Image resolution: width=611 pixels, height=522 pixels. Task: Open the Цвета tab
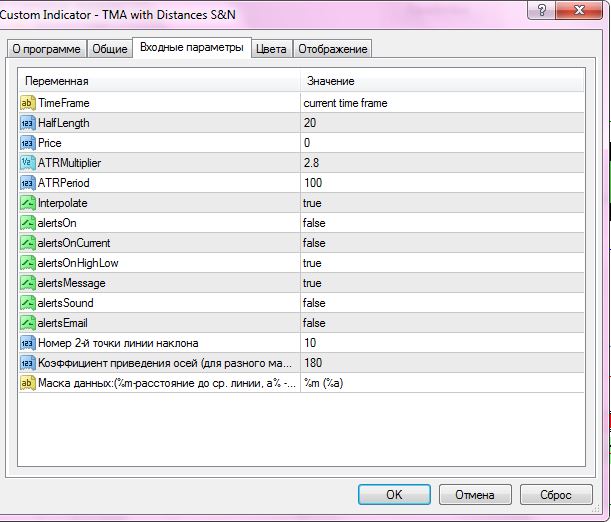click(x=271, y=49)
